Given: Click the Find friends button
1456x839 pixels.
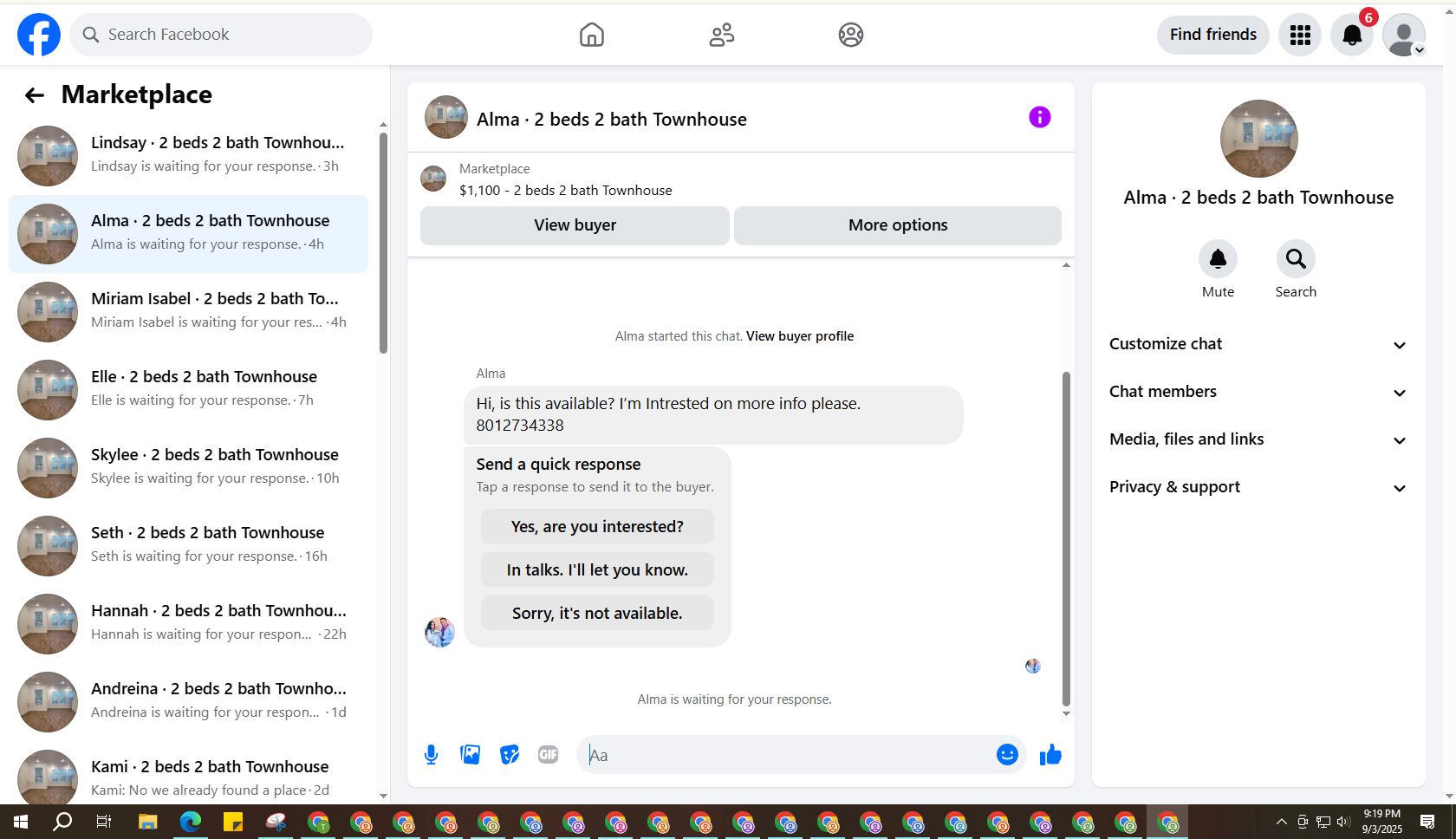Looking at the screenshot, I should click(x=1213, y=35).
